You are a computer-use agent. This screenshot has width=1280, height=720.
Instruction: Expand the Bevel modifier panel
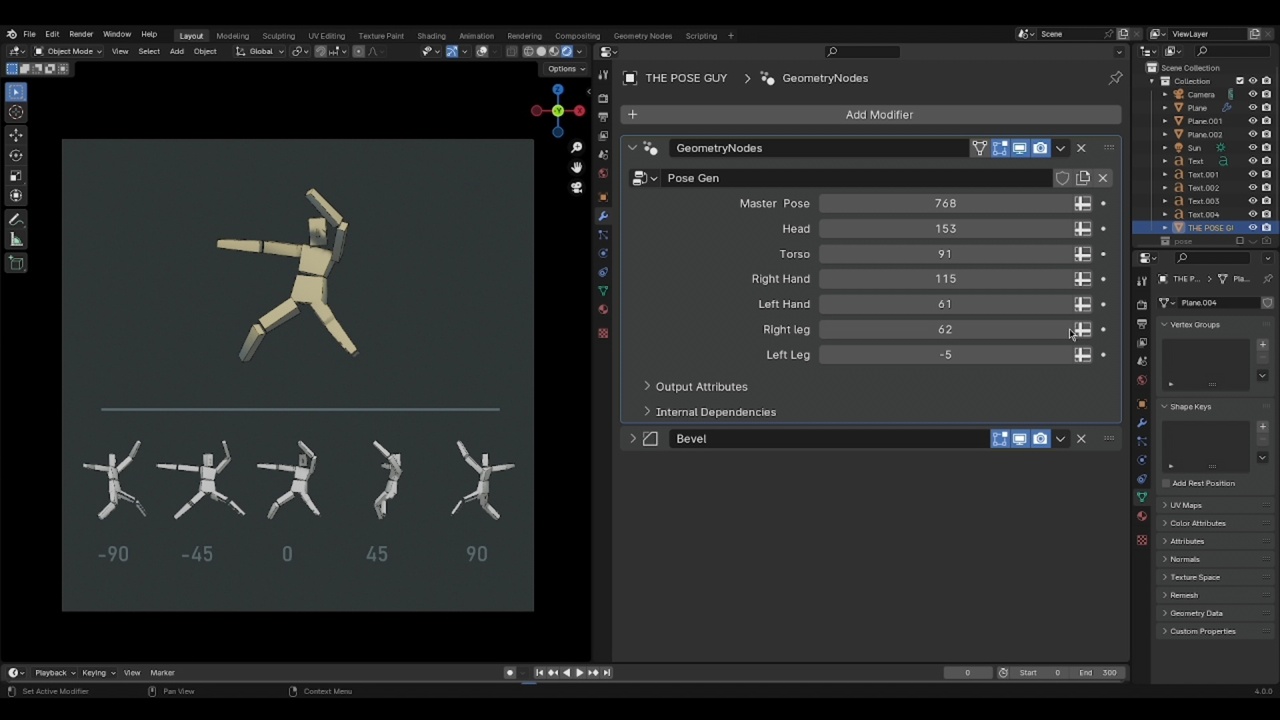(632, 439)
